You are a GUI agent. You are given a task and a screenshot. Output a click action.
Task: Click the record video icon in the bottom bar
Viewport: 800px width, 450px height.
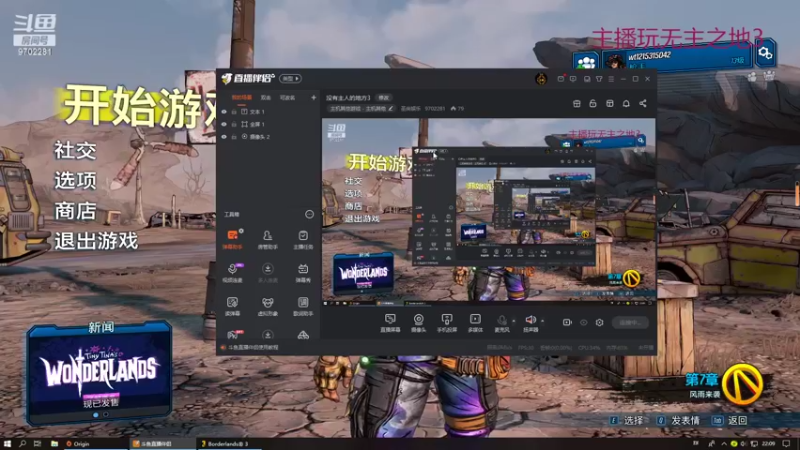[567, 322]
